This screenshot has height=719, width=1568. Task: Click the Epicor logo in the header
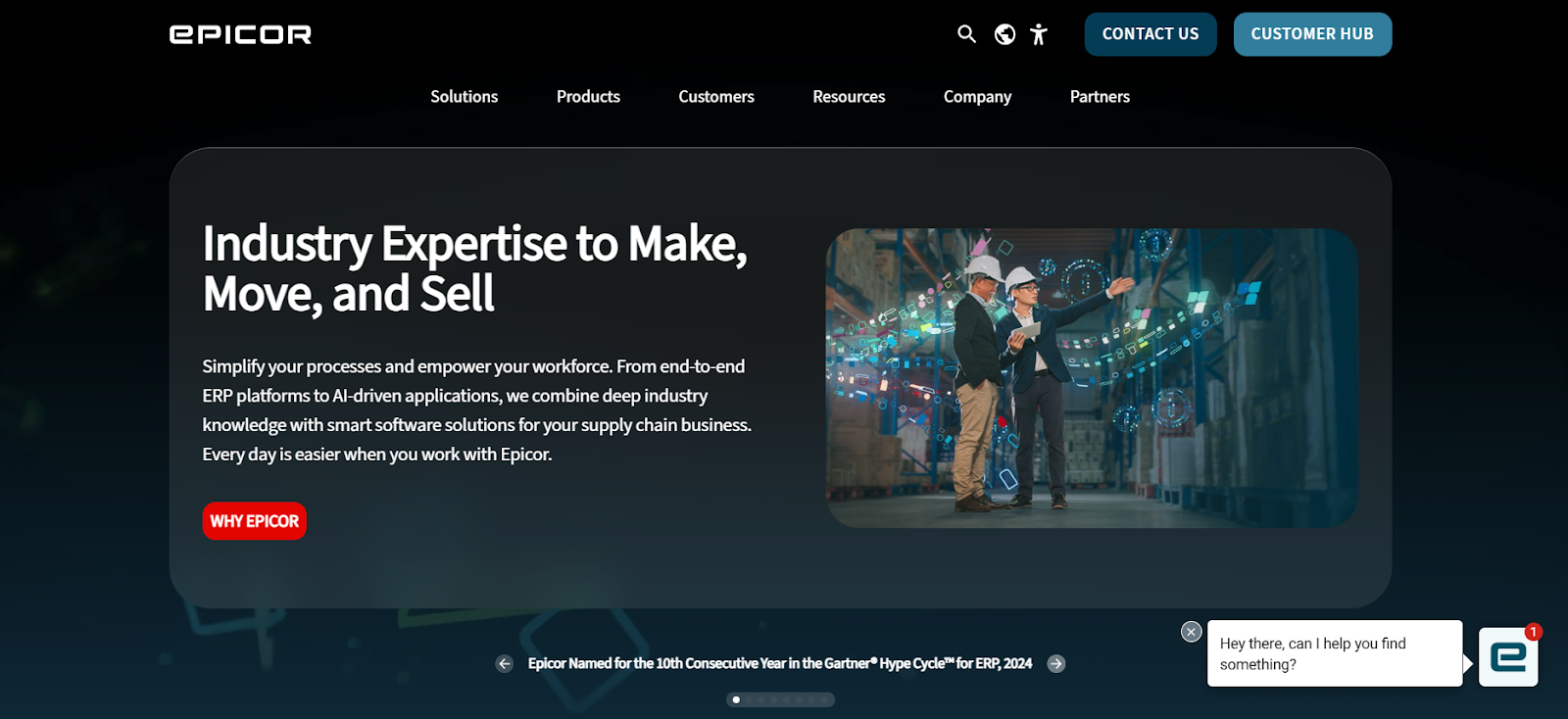pyautogui.click(x=240, y=34)
